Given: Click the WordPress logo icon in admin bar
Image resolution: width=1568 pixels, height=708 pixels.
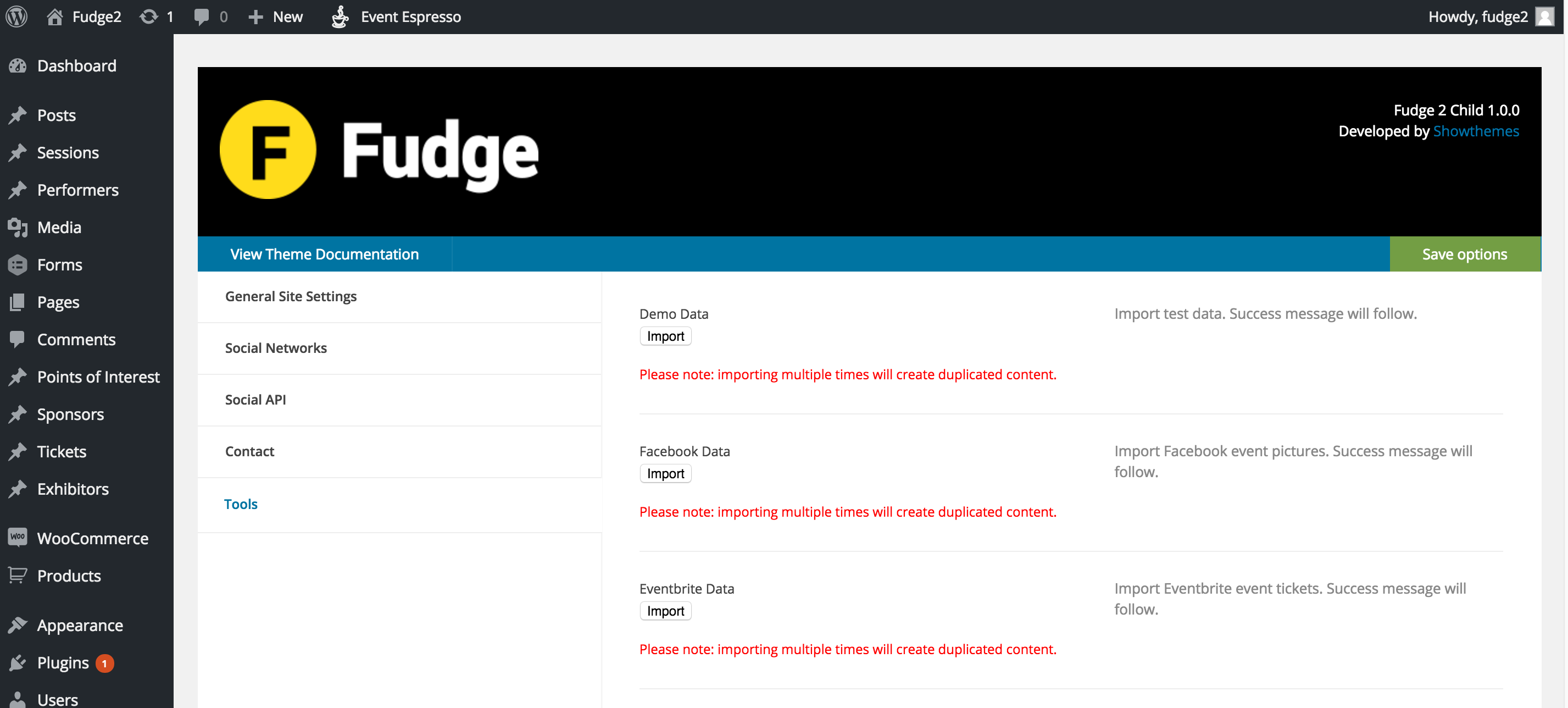Looking at the screenshot, I should pos(17,16).
